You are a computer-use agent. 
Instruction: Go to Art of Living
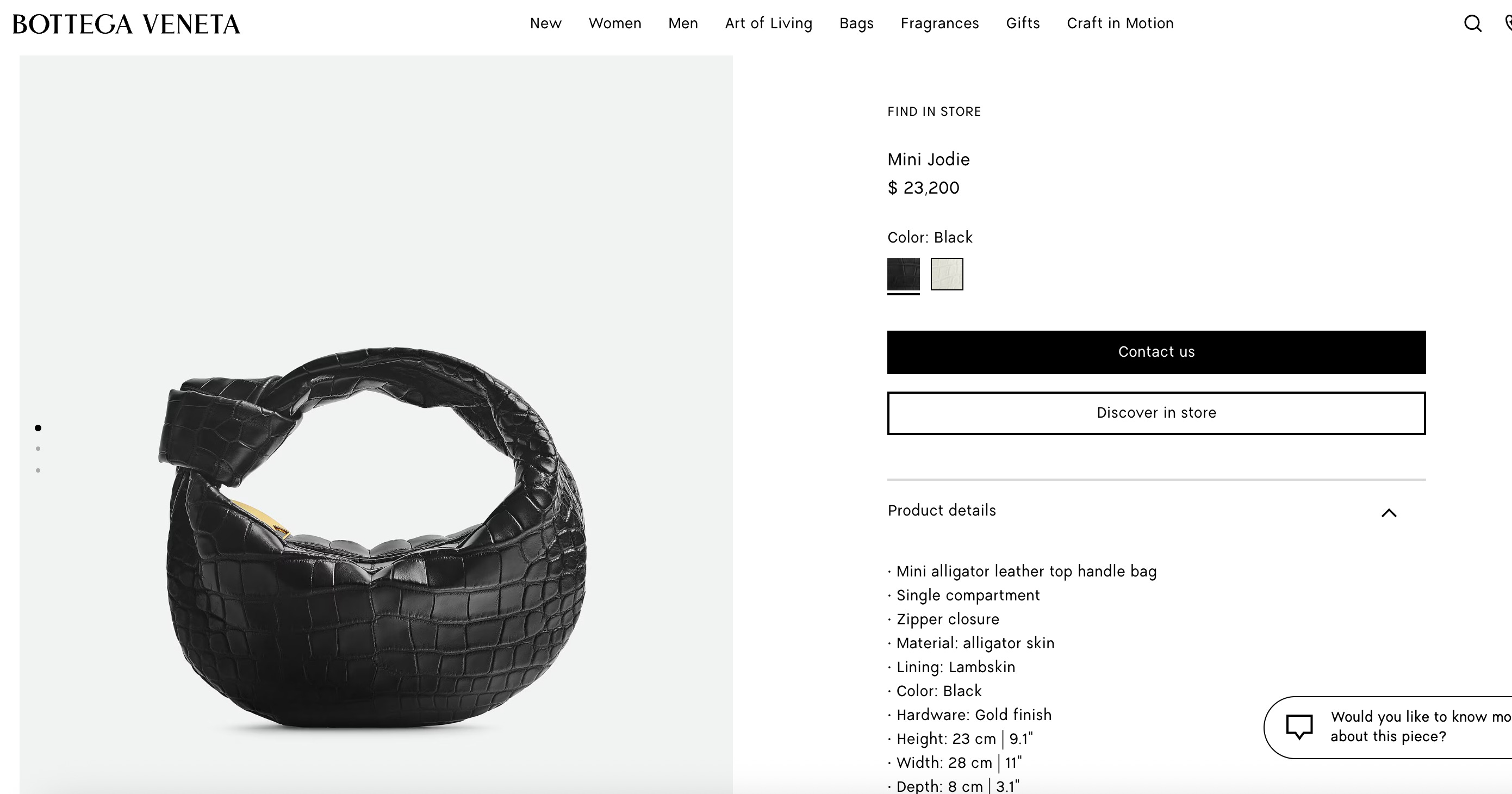pos(768,23)
